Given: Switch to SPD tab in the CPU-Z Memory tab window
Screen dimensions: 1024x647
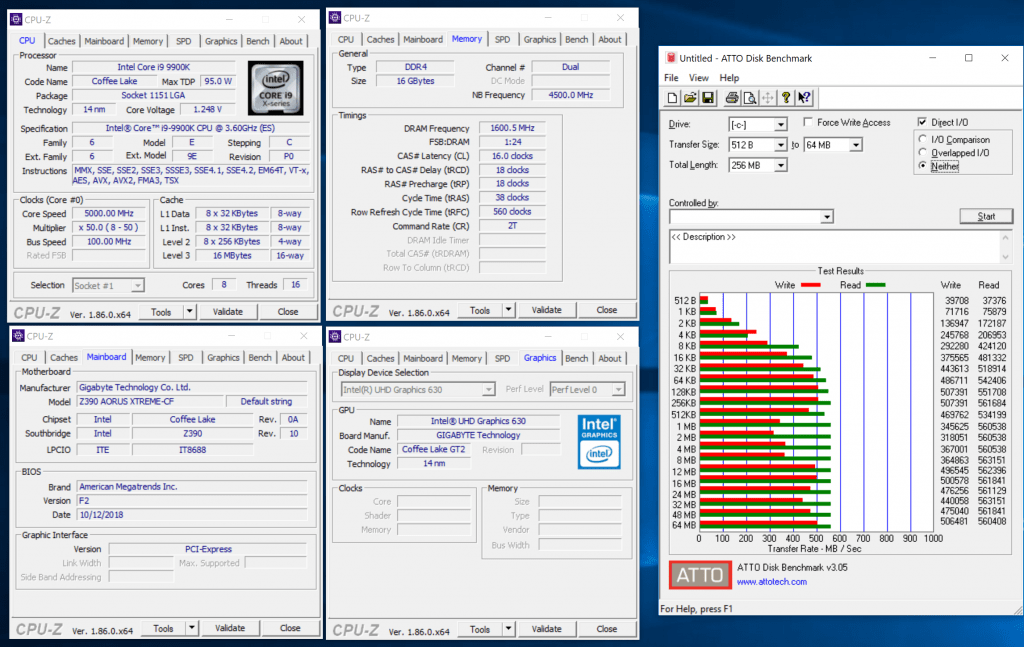Looking at the screenshot, I should pyautogui.click(x=502, y=39).
